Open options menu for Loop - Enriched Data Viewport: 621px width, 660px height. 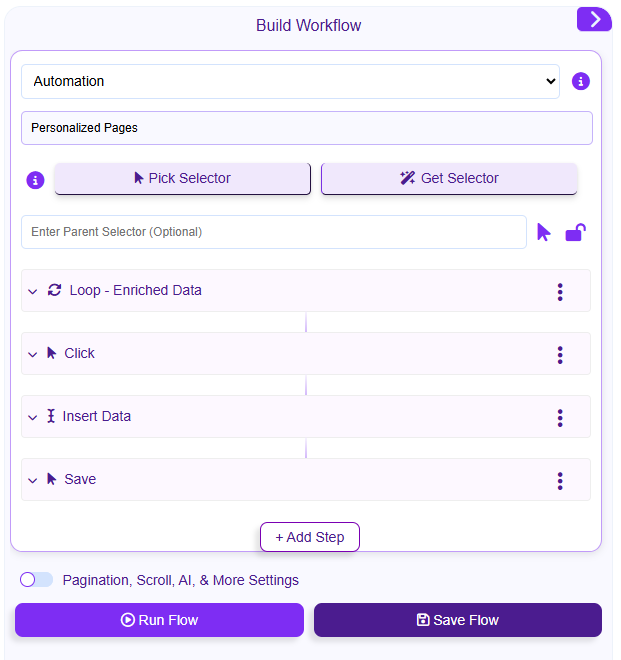pyautogui.click(x=560, y=291)
